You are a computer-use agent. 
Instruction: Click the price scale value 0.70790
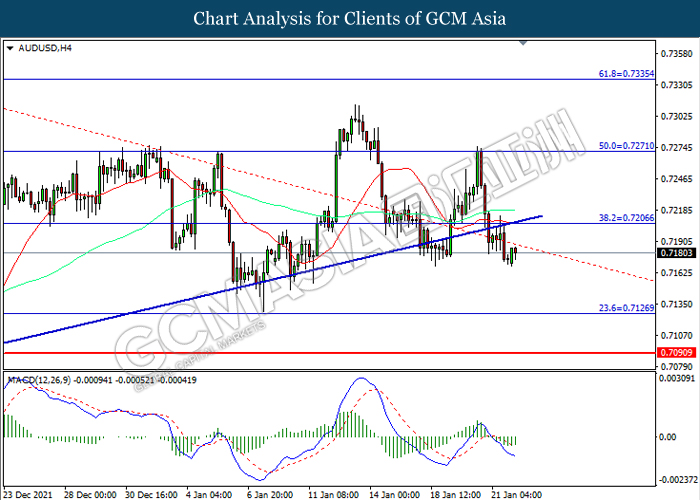(676, 367)
